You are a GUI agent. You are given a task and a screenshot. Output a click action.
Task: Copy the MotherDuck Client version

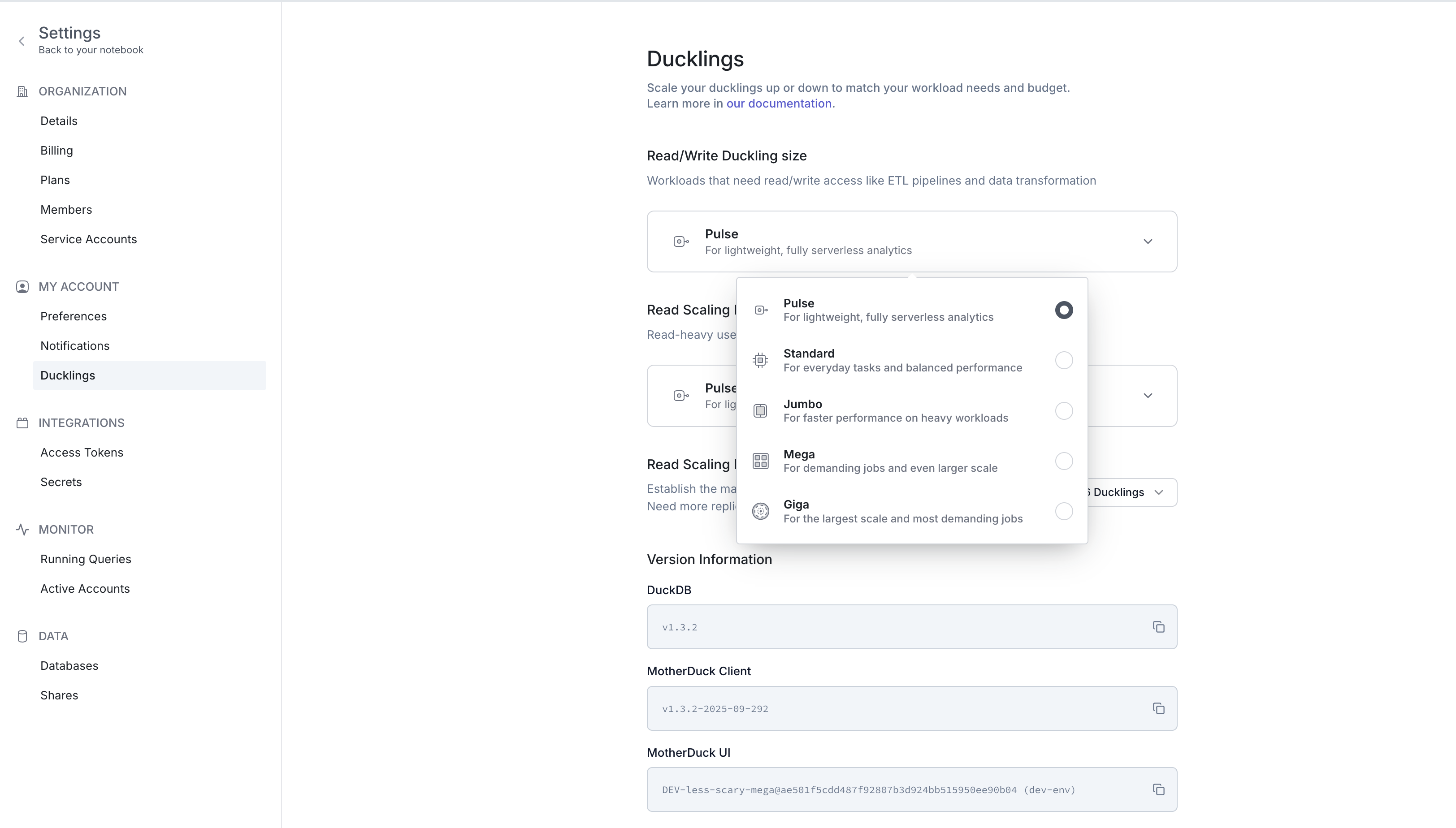click(x=1158, y=708)
